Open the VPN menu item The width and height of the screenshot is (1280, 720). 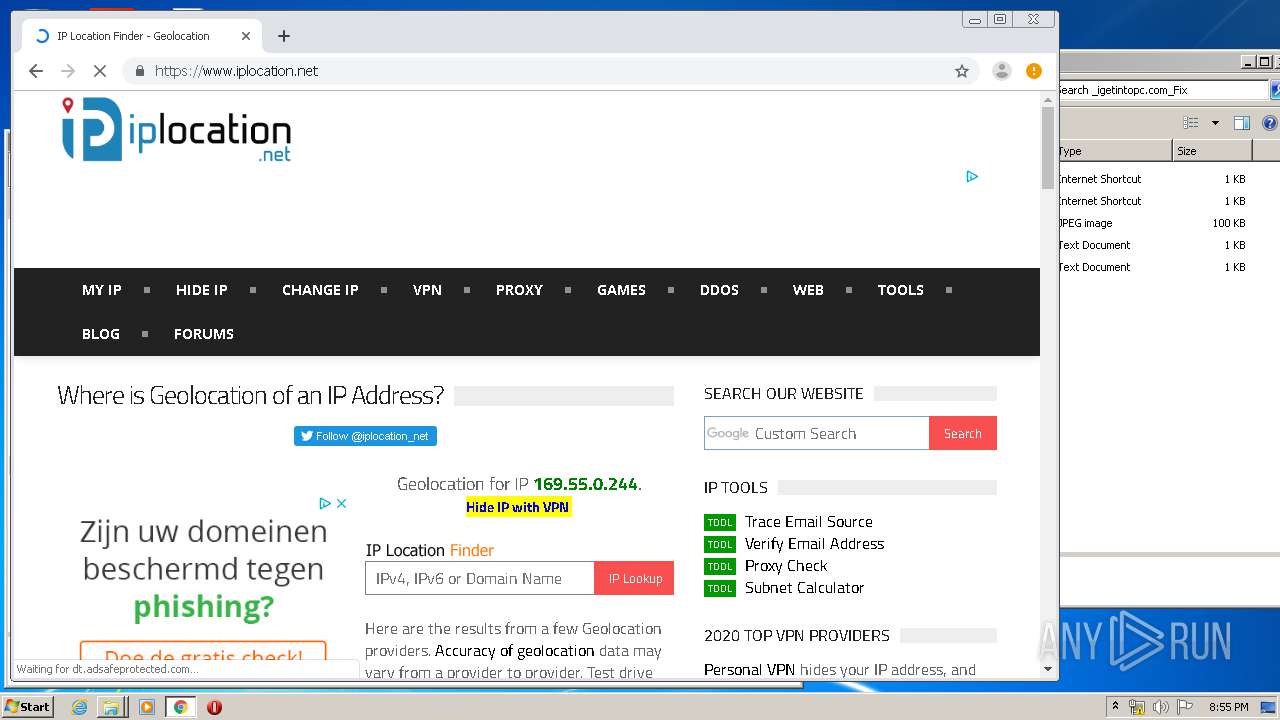(427, 290)
